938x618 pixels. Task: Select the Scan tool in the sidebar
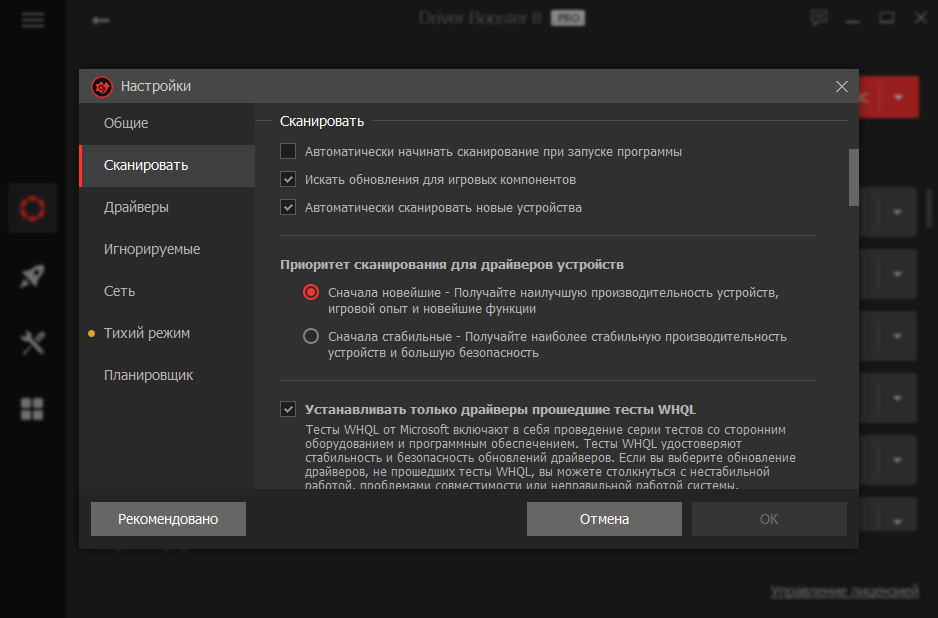click(x=32, y=207)
